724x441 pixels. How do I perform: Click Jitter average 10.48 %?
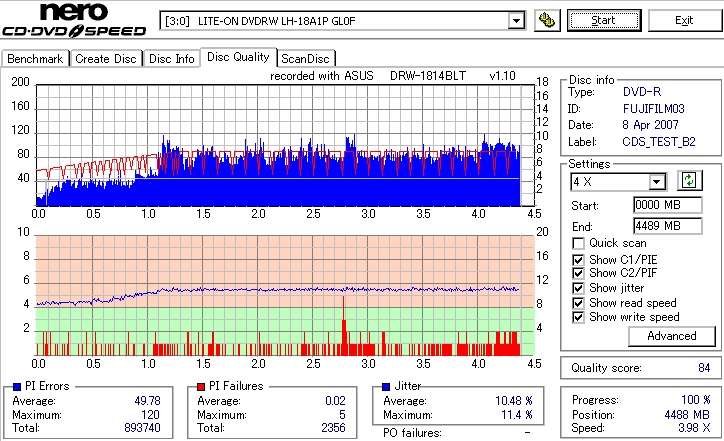click(513, 401)
